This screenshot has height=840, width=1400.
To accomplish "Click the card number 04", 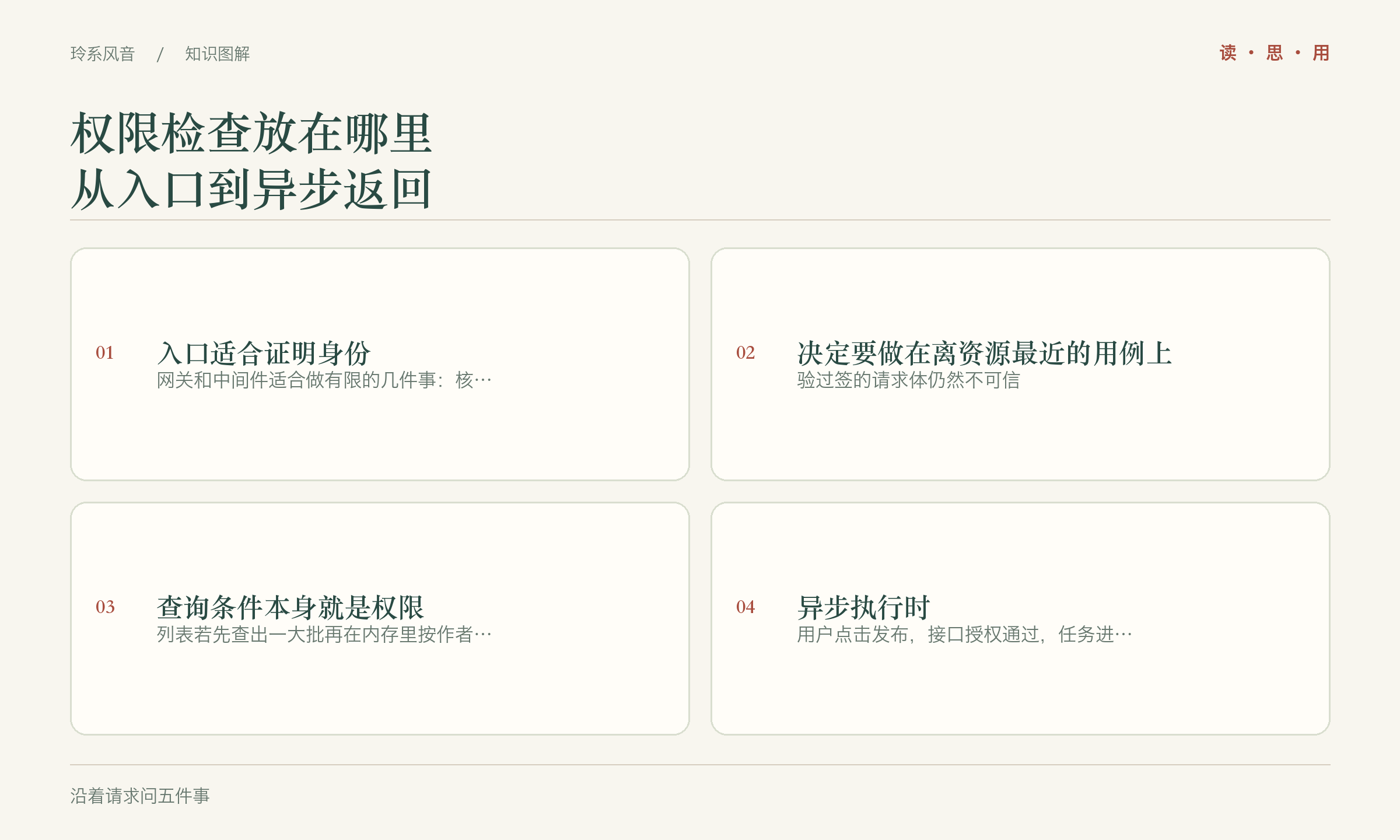I will tap(745, 607).
